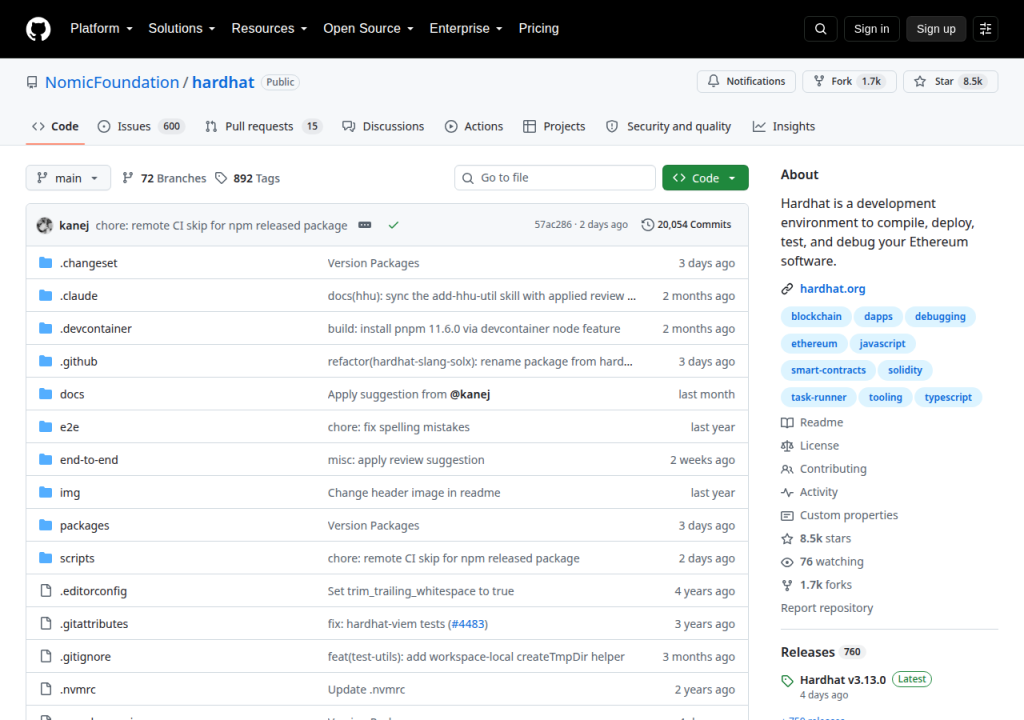Open the 72 Branches list
This screenshot has width=1024, height=720.
164,178
